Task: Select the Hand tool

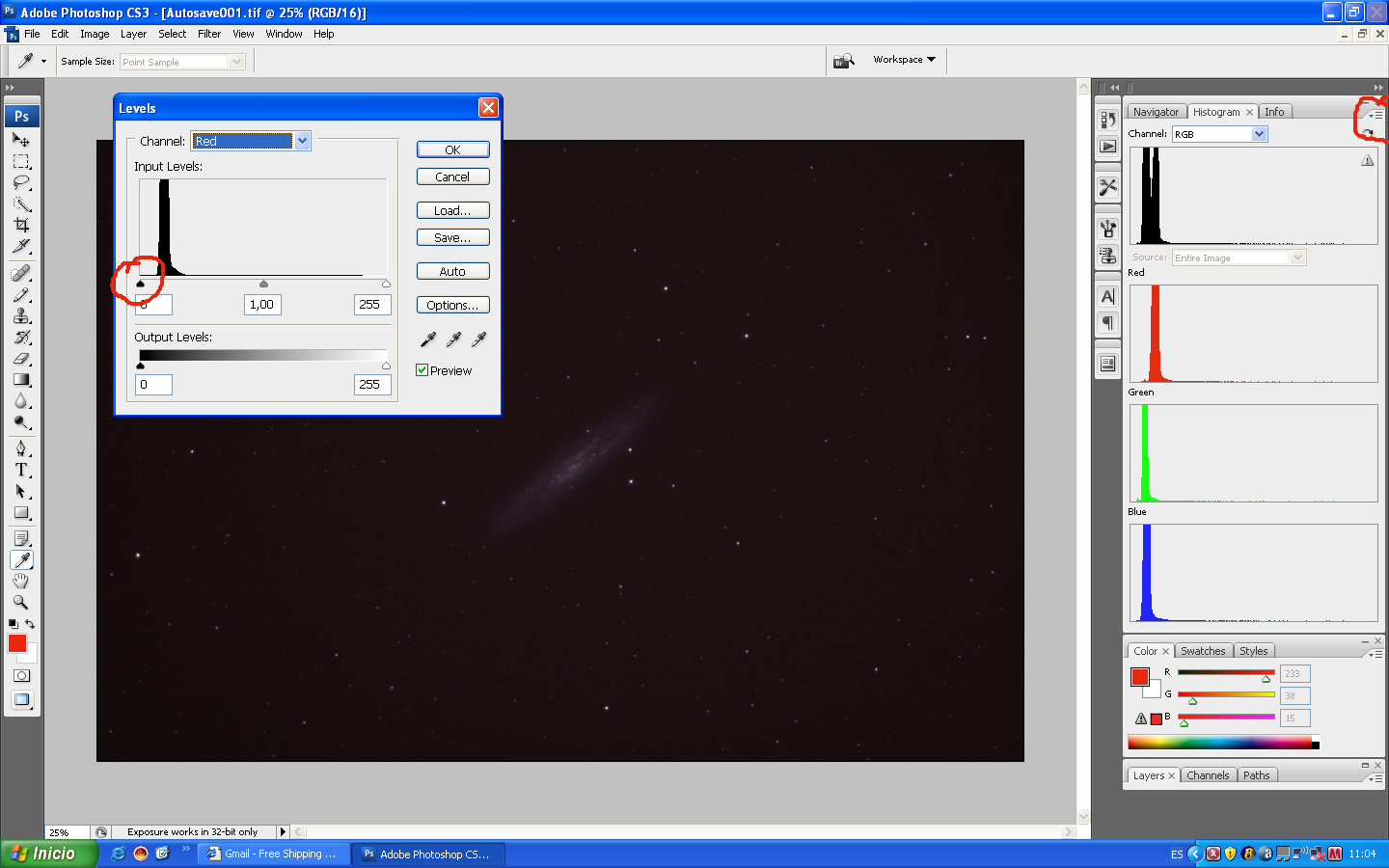Action: point(21,581)
